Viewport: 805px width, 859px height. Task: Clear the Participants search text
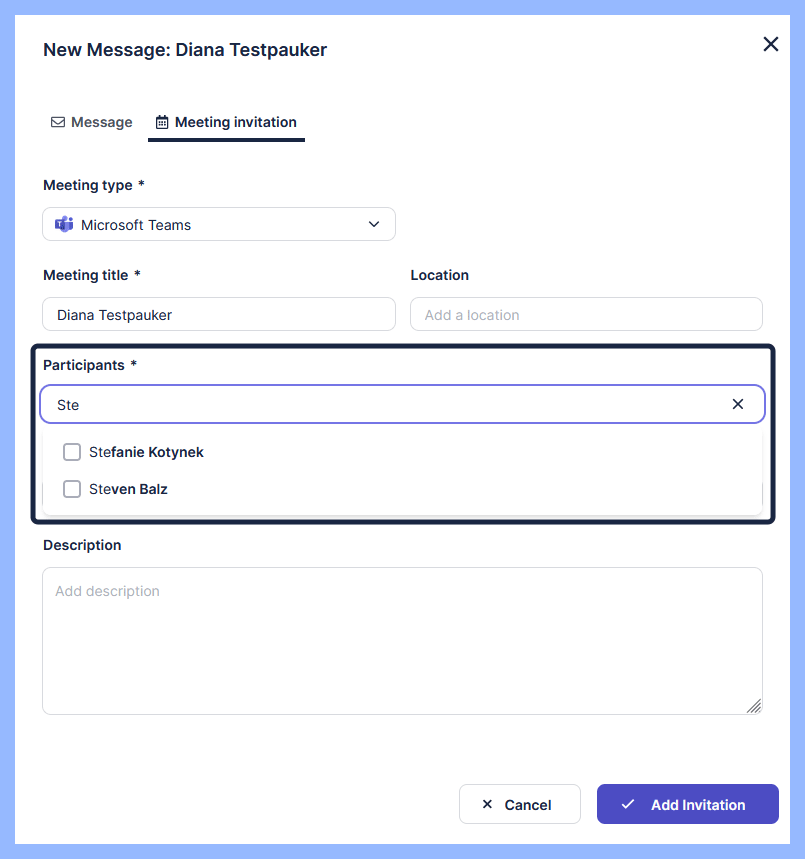point(738,404)
